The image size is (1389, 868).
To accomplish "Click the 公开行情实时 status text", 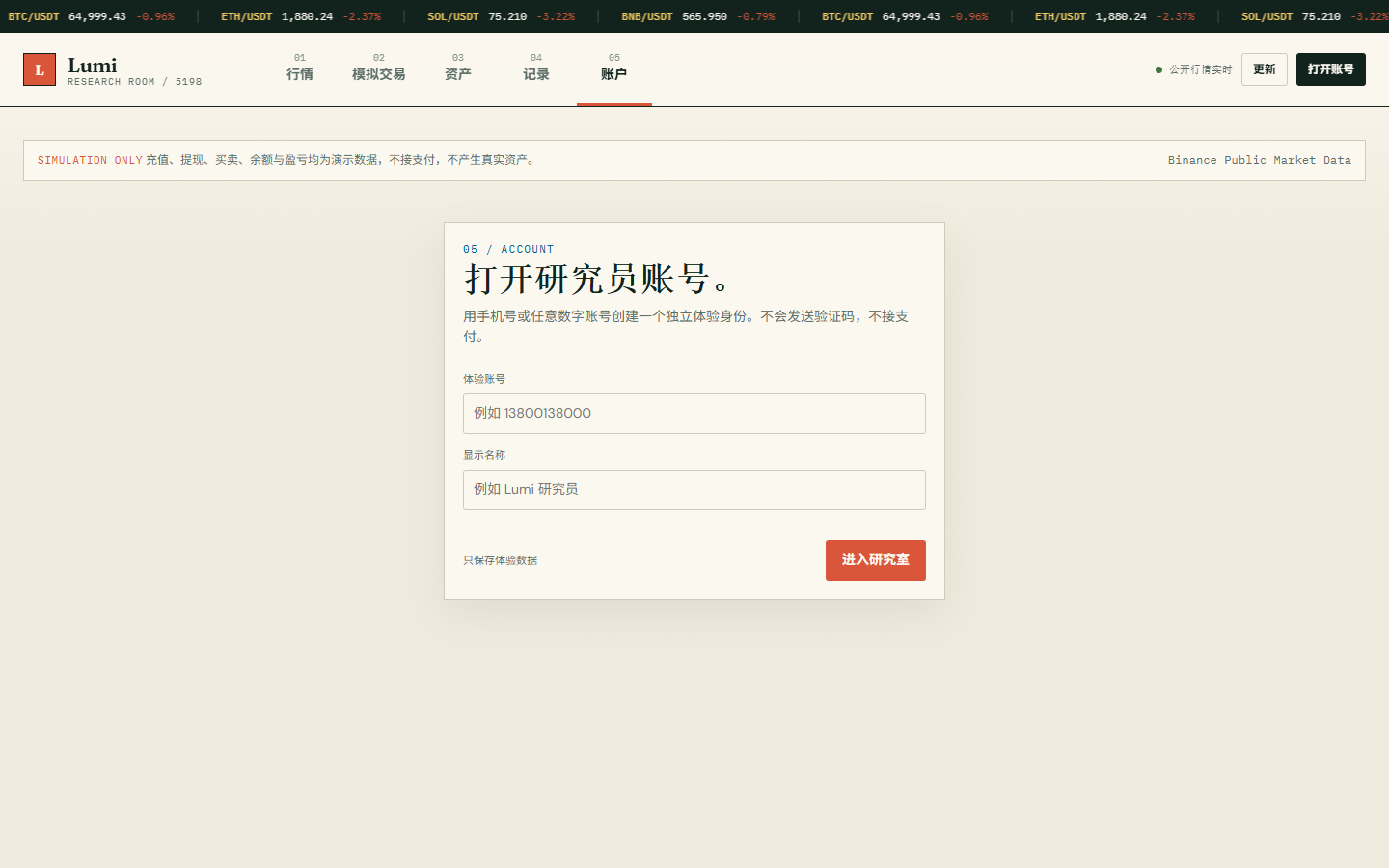I will tap(1201, 69).
